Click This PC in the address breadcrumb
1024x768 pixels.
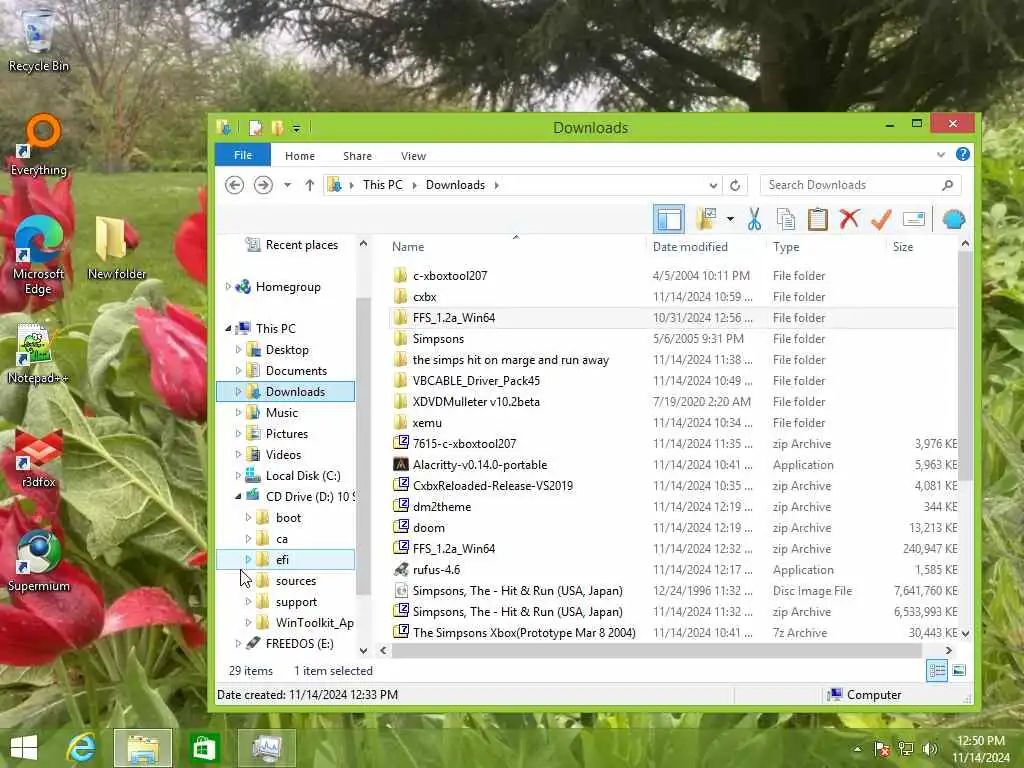(383, 185)
